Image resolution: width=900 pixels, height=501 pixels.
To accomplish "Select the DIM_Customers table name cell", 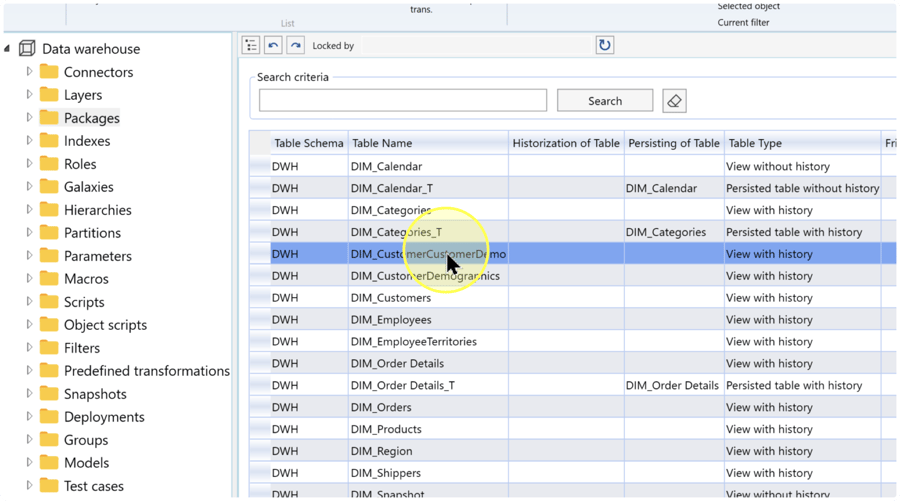I will point(428,298).
